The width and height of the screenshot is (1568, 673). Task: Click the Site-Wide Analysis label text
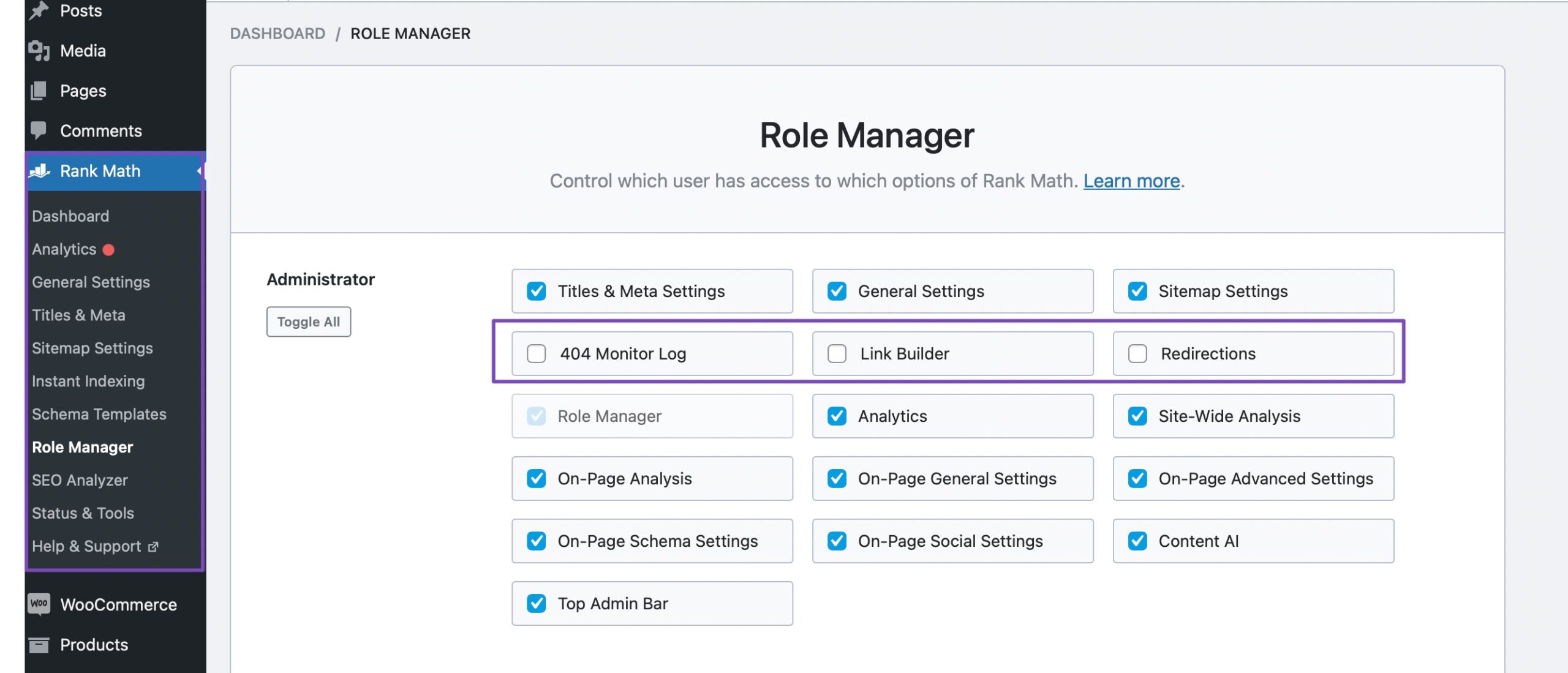(x=1229, y=416)
